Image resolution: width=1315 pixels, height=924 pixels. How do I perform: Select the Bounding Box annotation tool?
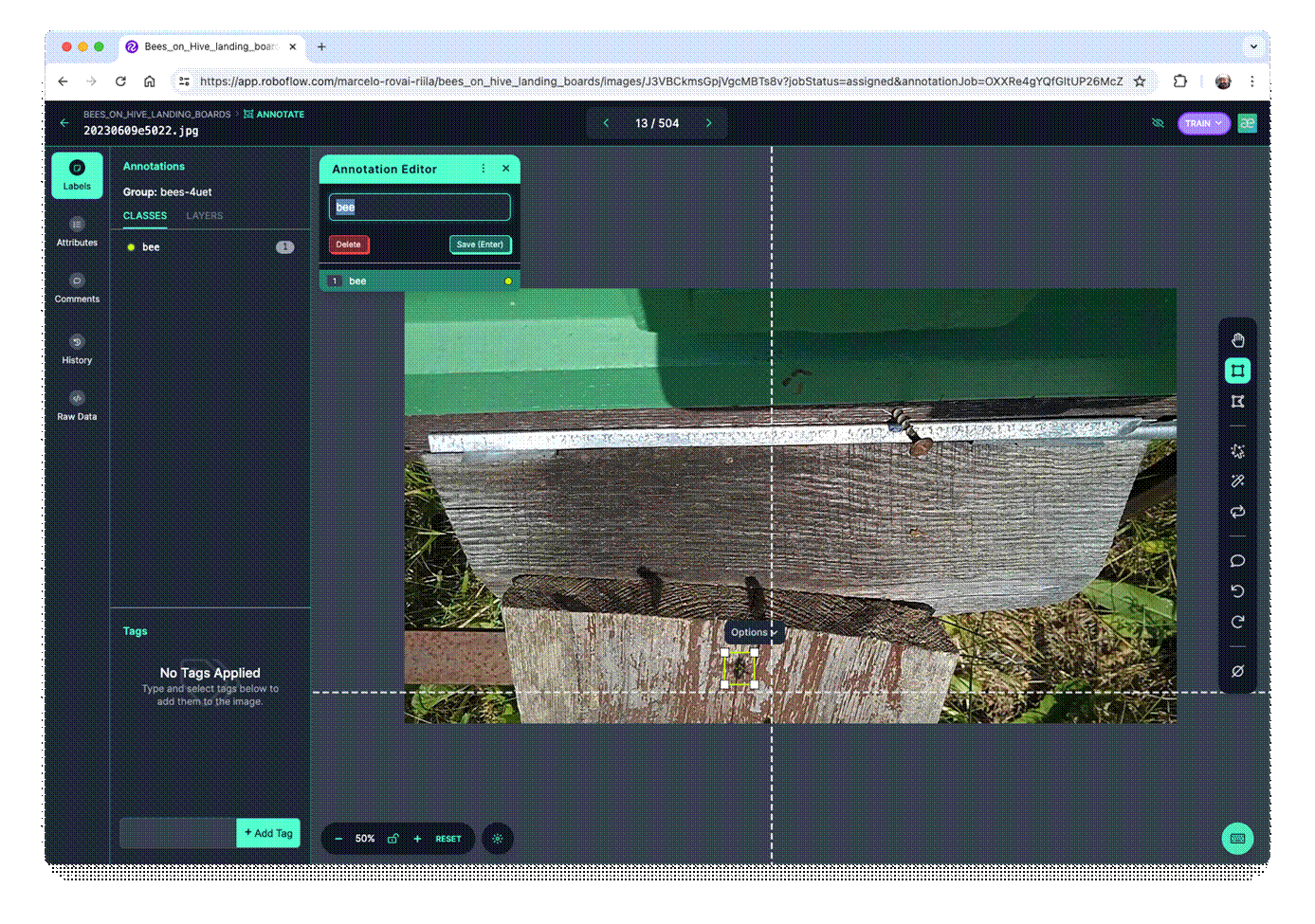[x=1237, y=371]
